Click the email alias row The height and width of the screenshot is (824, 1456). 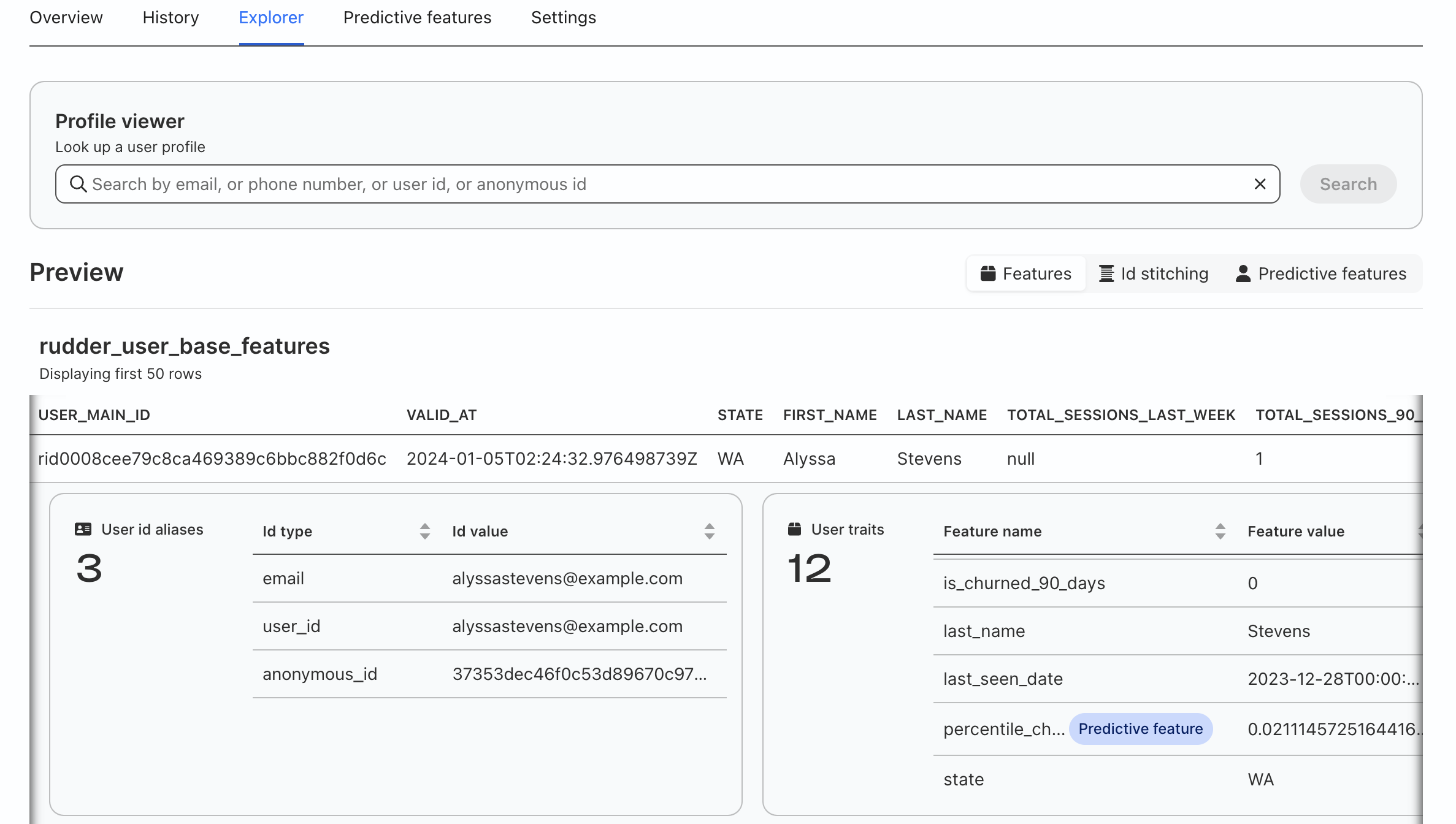(x=489, y=578)
